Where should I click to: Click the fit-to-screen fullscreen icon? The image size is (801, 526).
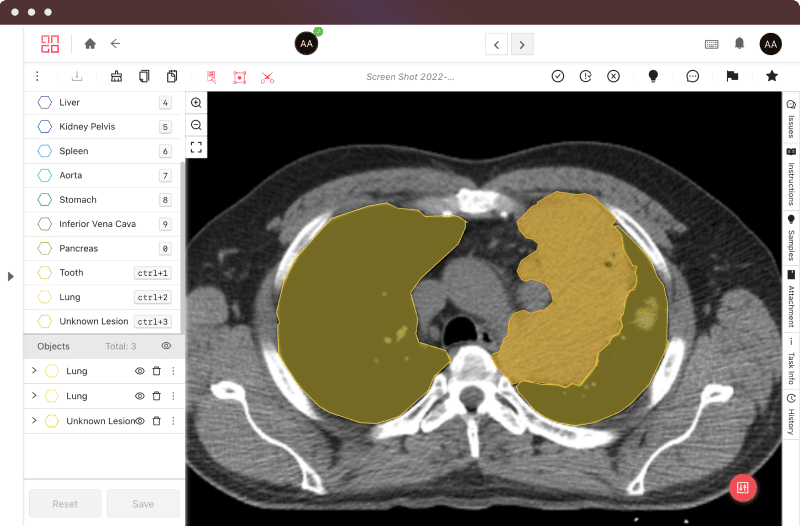click(196, 147)
